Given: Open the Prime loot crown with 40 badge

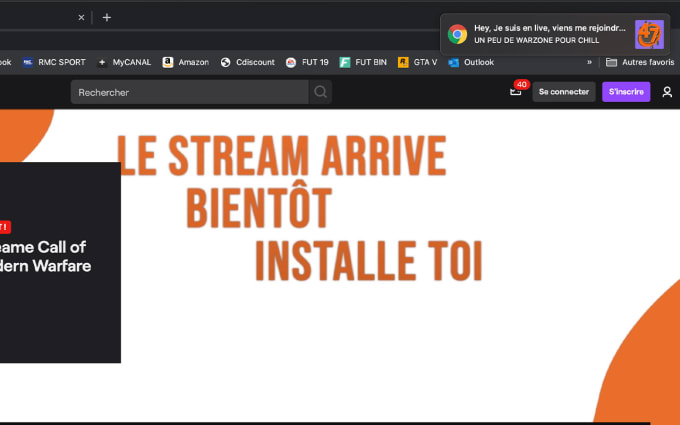Looking at the screenshot, I should (518, 89).
